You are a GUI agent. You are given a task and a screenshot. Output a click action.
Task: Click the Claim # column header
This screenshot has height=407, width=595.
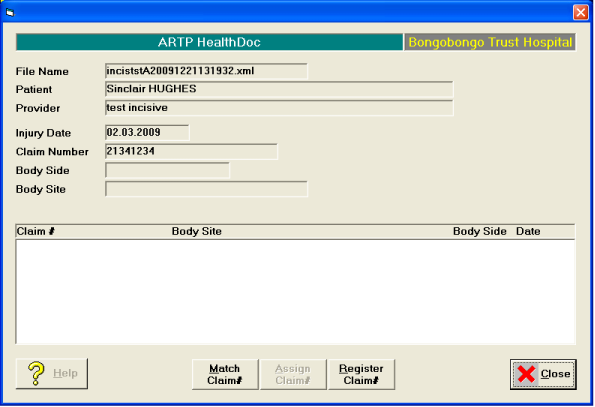[36, 231]
